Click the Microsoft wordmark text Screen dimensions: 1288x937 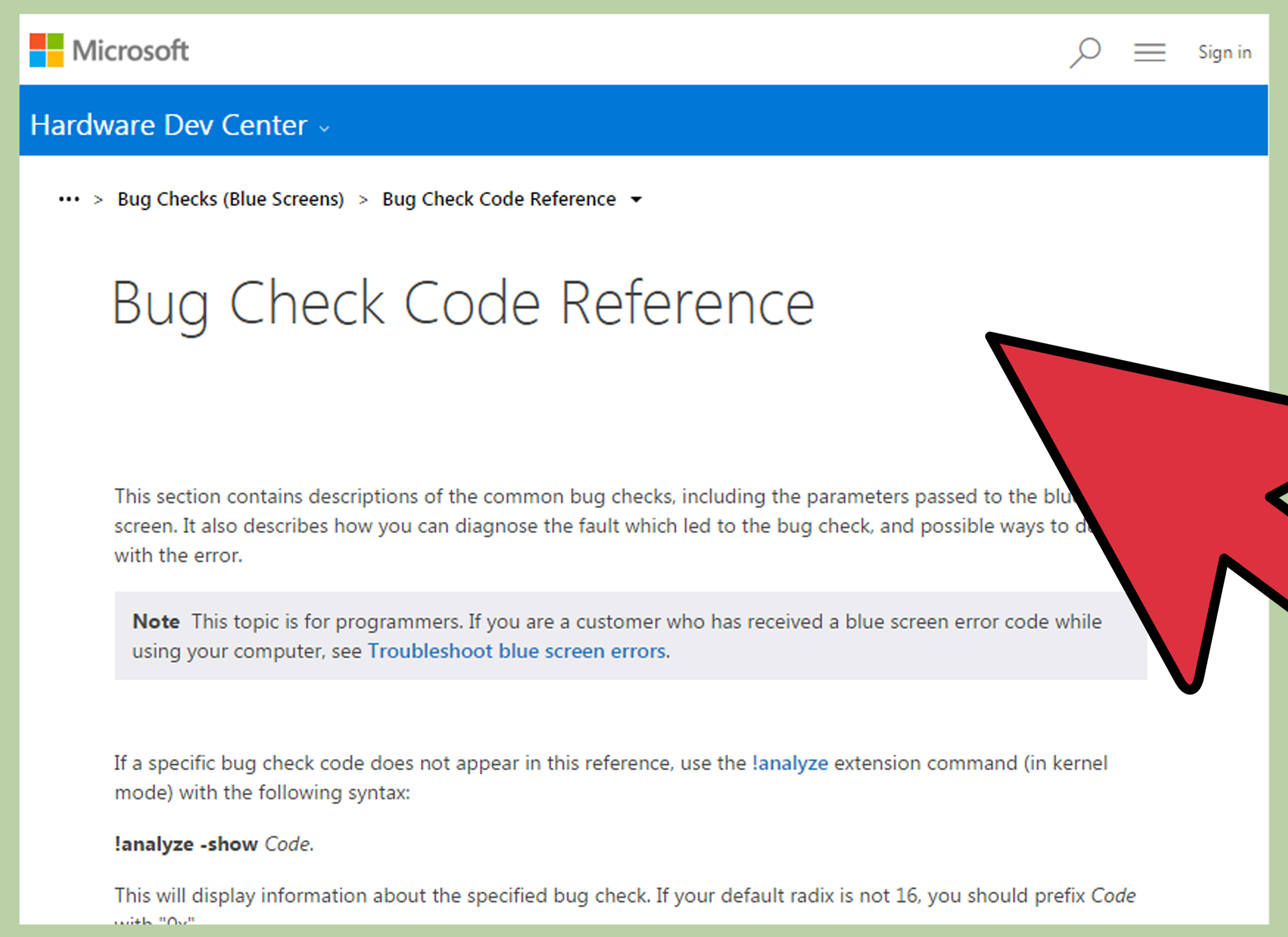131,51
